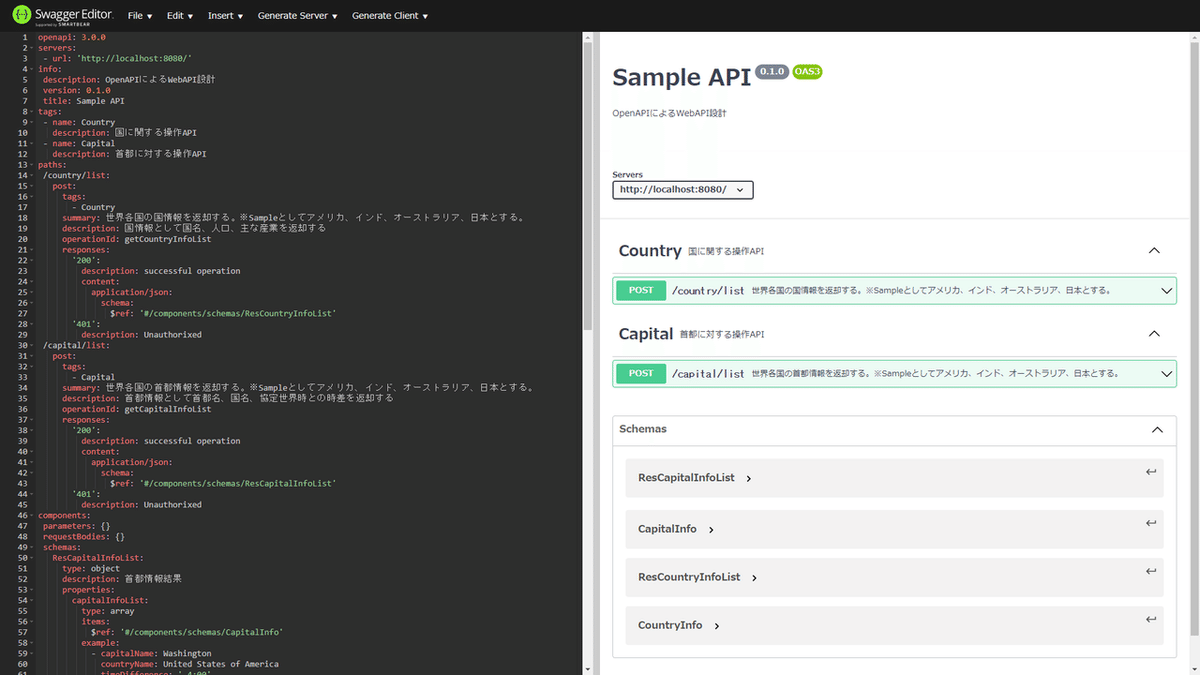Fold the schemas block at line 49

tap(33, 547)
